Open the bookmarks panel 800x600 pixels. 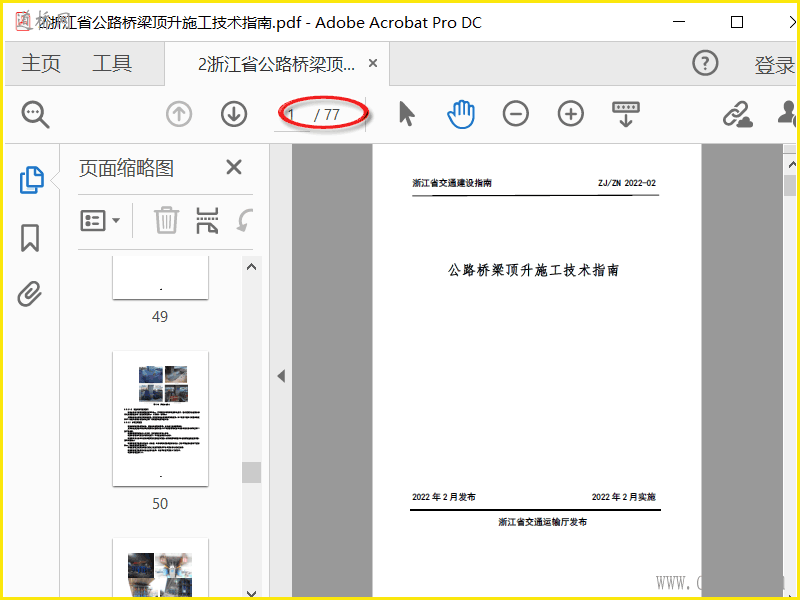(x=30, y=238)
